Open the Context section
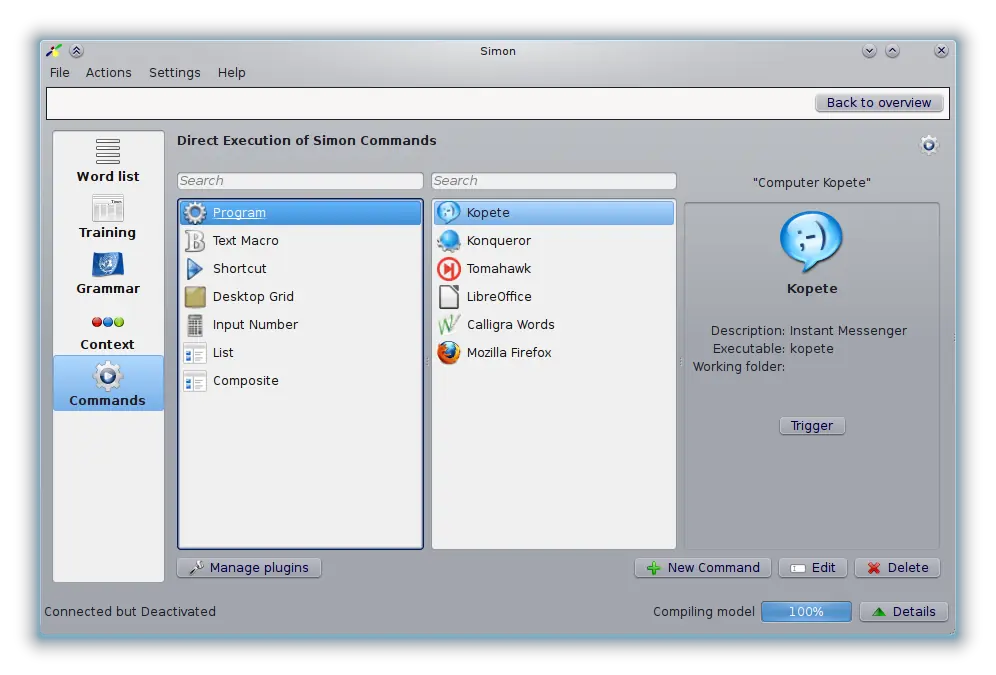Viewport: 996px width, 675px height. (108, 328)
